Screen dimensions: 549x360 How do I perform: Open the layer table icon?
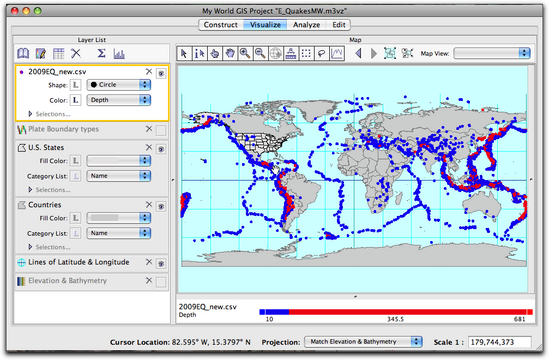tap(58, 54)
